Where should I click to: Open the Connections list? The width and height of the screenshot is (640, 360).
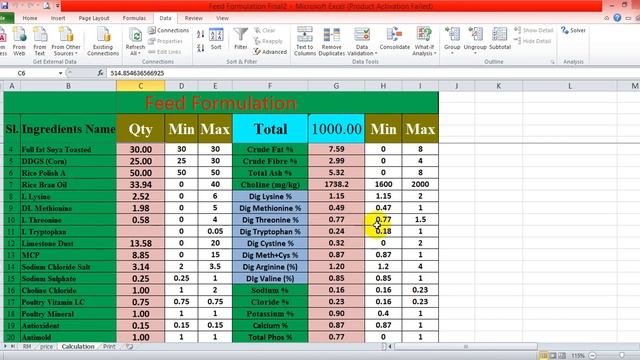pos(169,30)
